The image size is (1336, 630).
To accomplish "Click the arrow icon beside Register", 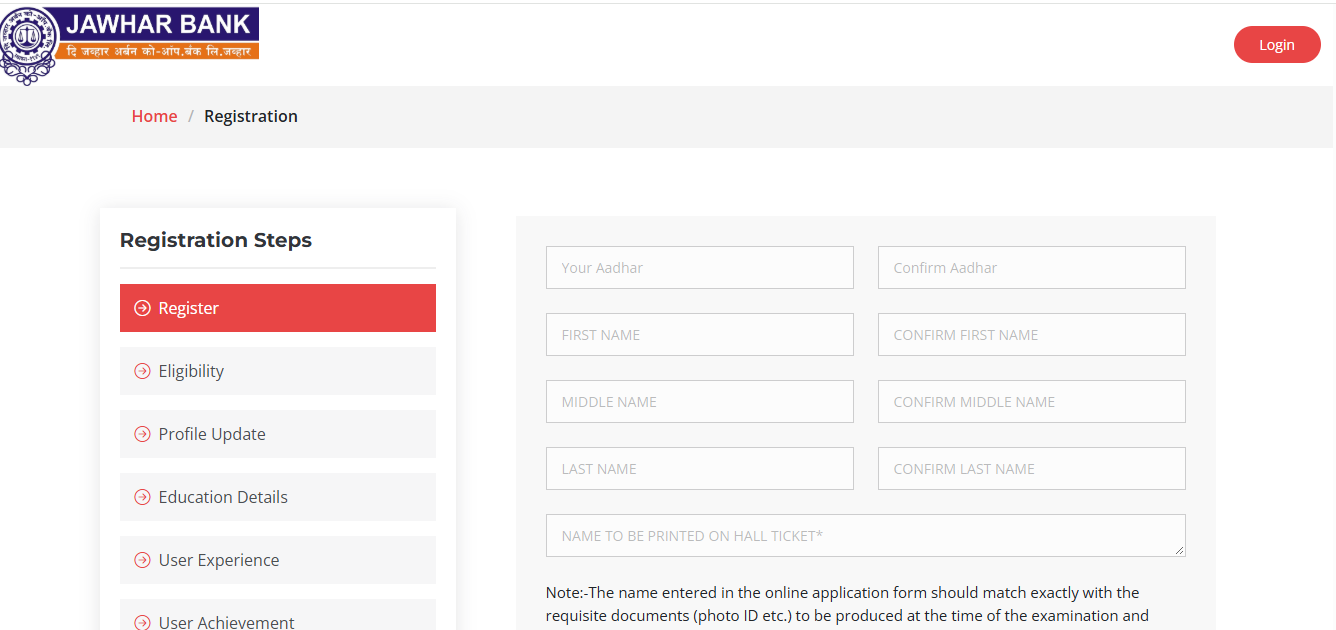I will tap(142, 308).
